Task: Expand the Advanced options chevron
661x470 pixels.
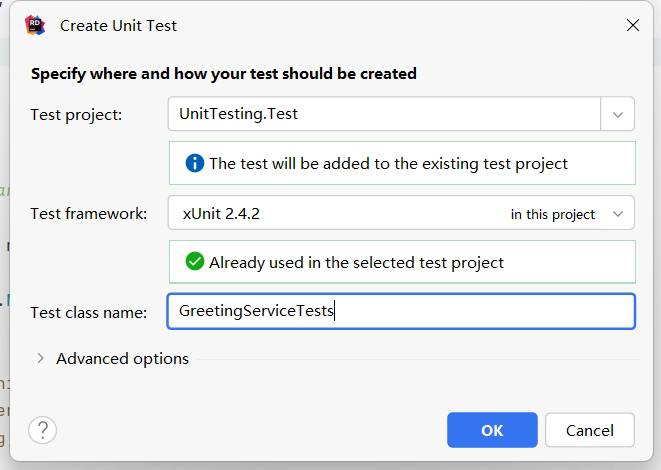Action: (x=40, y=358)
